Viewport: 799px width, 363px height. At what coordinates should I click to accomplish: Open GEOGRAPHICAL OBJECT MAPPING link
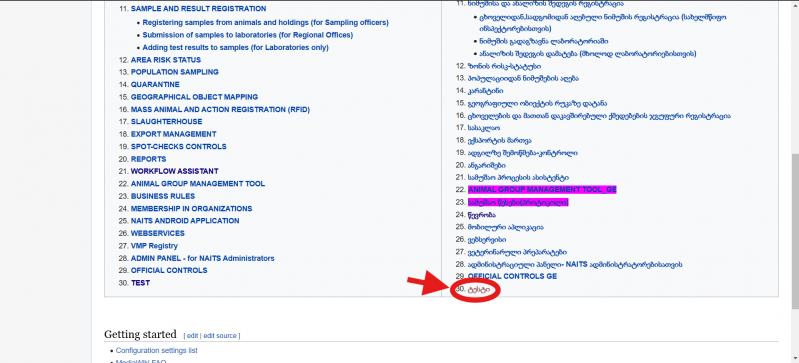pos(194,97)
